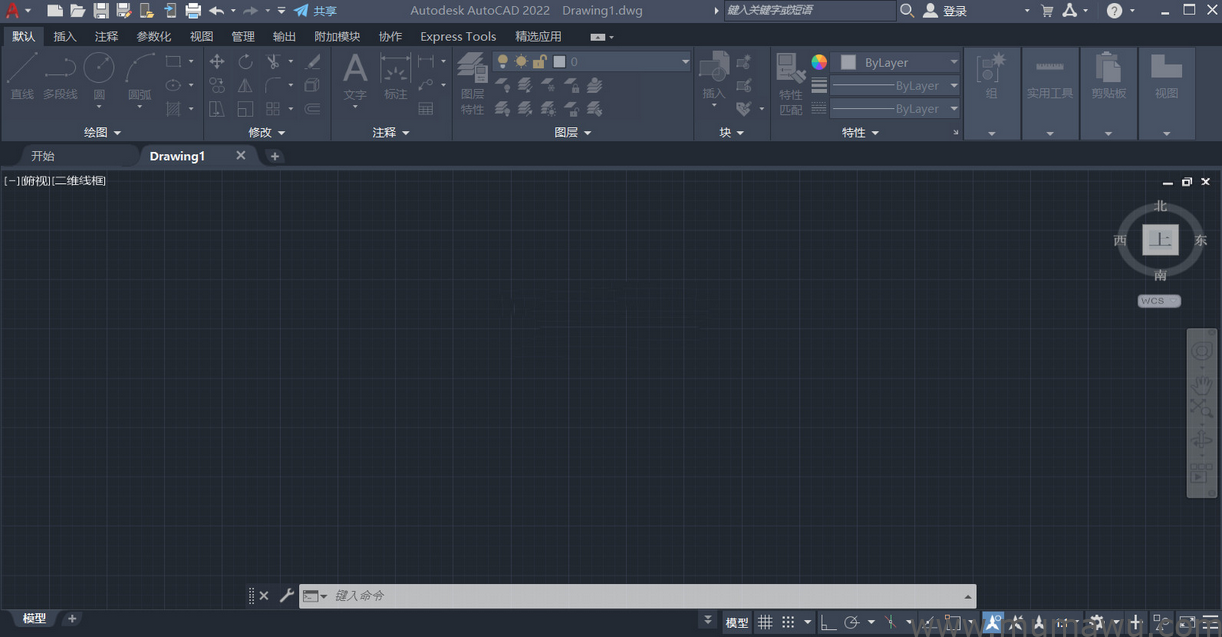Viewport: 1222px width, 637px height.
Task: Open the Express Tools ribbon tab
Action: click(x=458, y=37)
